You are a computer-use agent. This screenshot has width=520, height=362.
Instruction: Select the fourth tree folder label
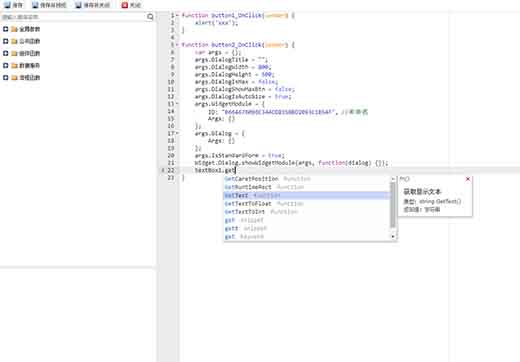tap(29, 65)
